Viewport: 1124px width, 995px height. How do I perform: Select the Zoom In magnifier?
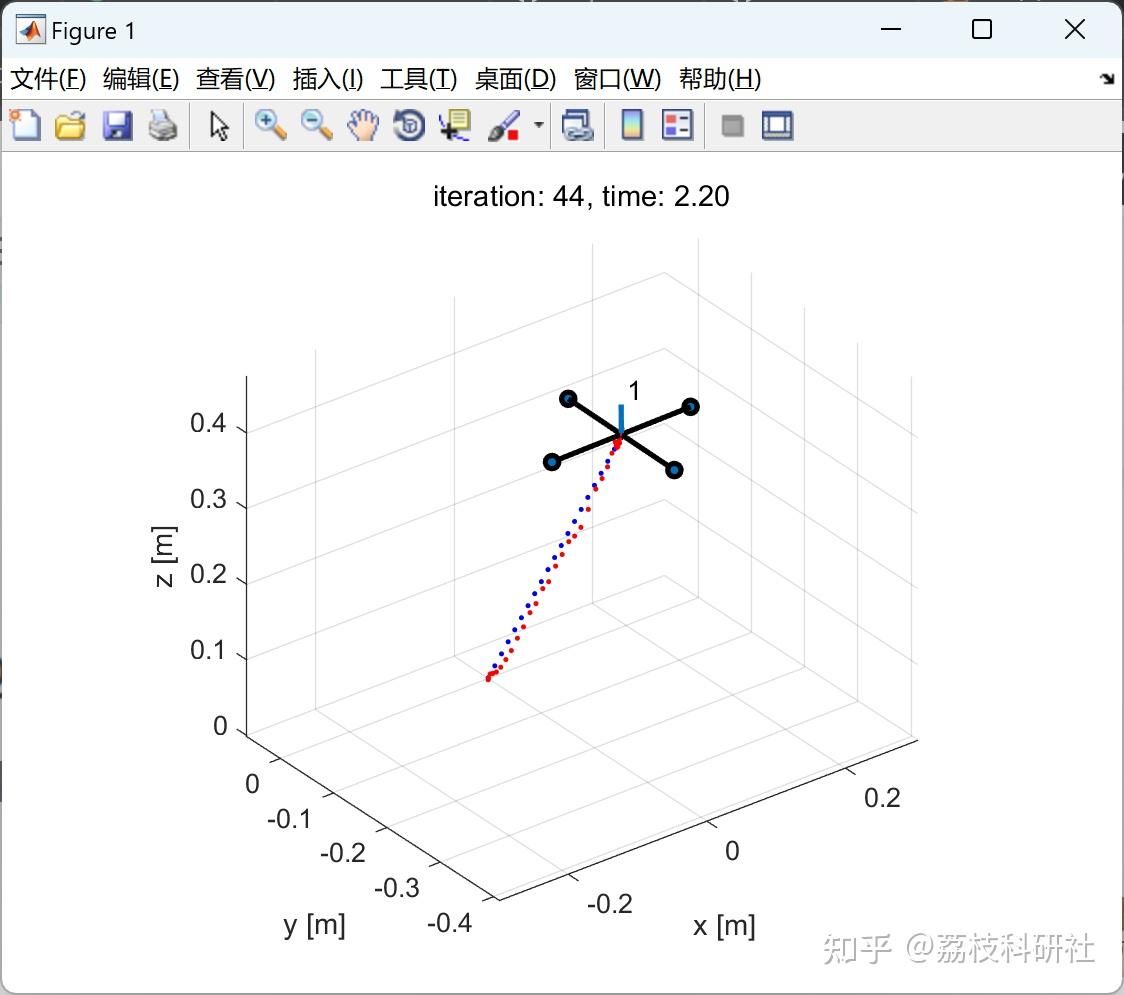tap(270, 125)
